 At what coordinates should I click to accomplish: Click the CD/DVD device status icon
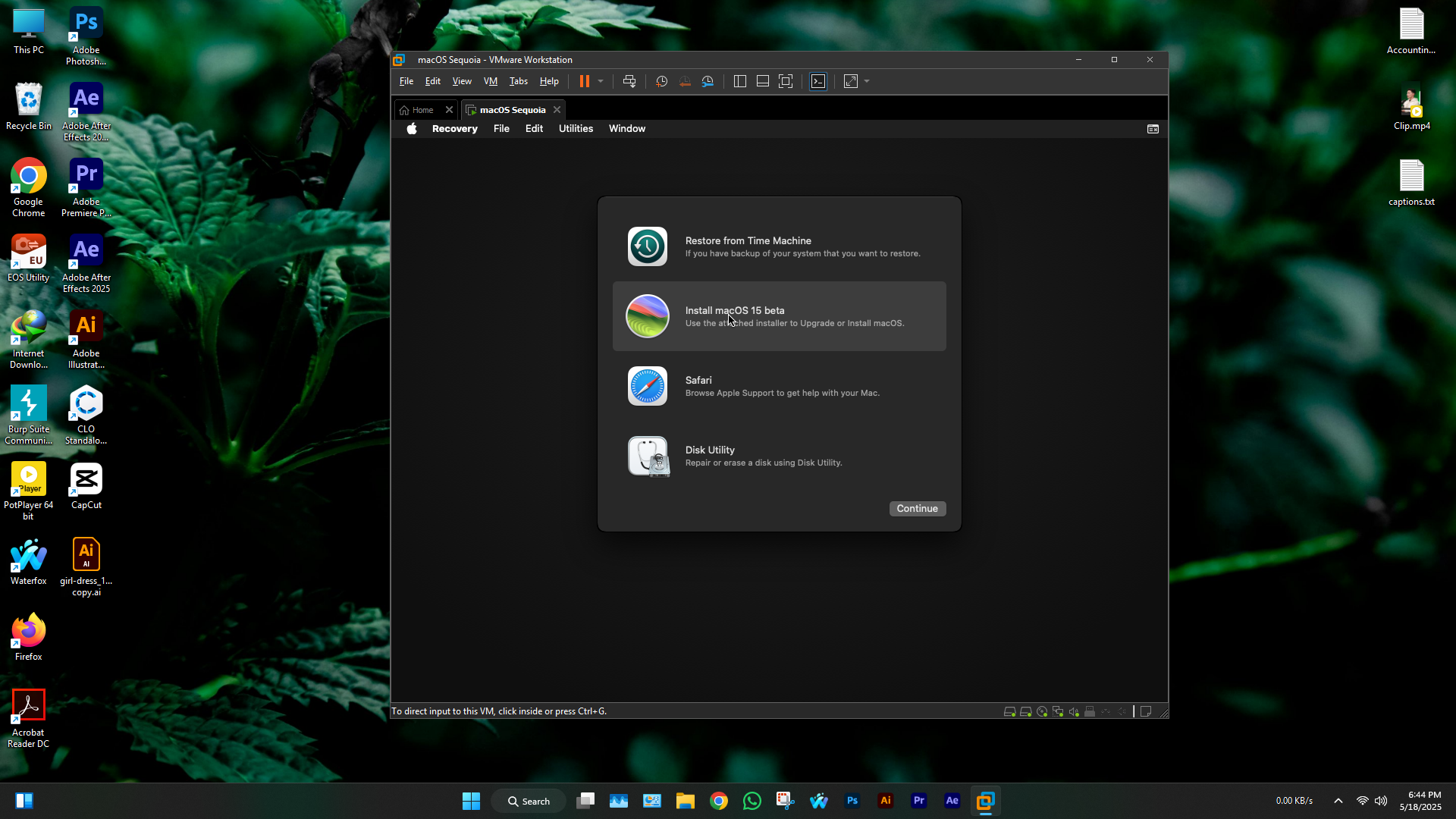tap(1042, 712)
